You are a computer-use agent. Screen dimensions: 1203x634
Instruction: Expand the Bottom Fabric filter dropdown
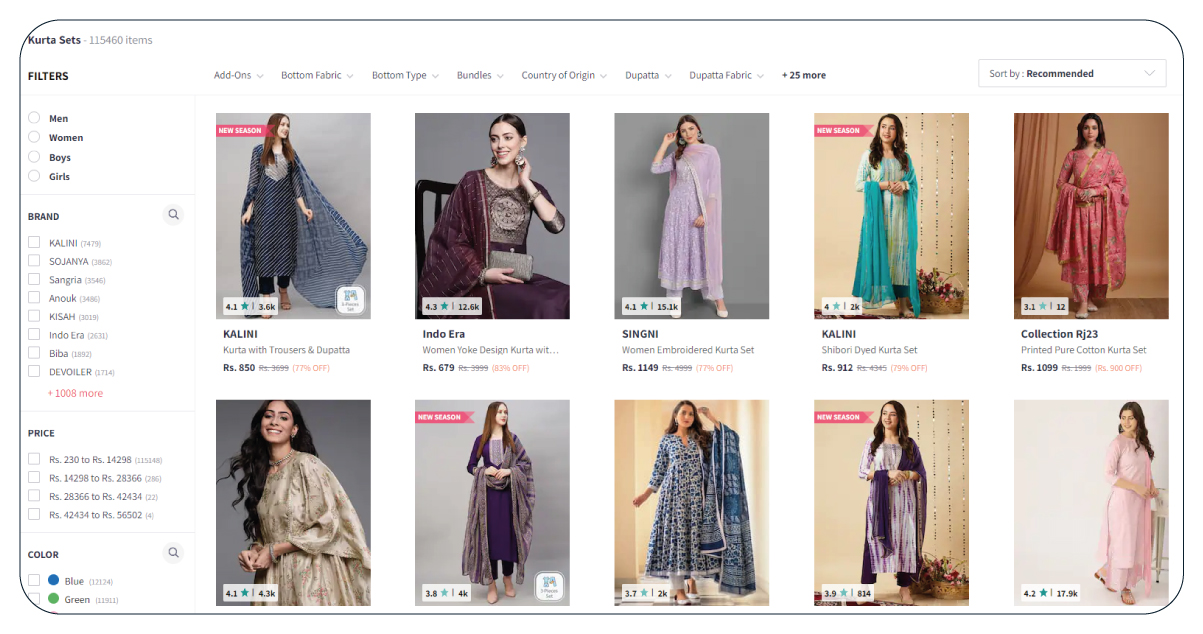(317, 75)
